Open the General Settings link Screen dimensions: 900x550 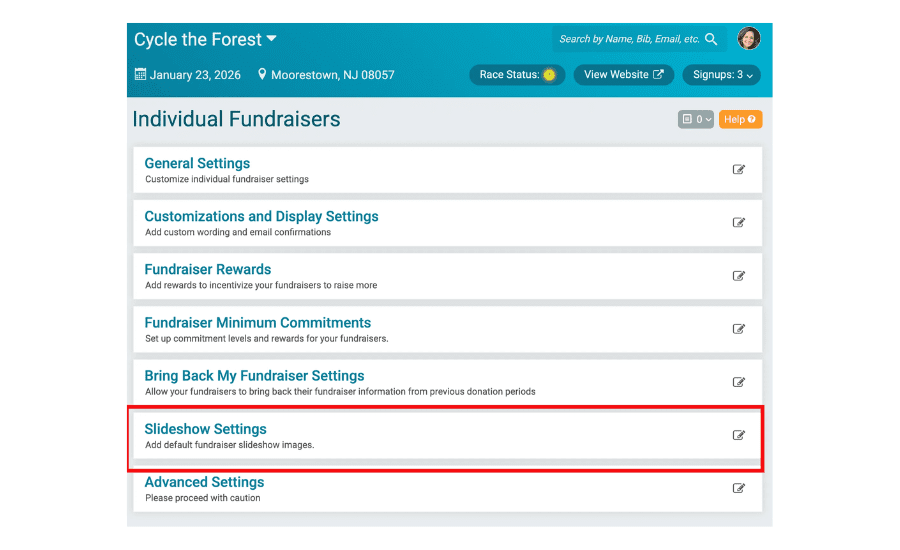(197, 164)
